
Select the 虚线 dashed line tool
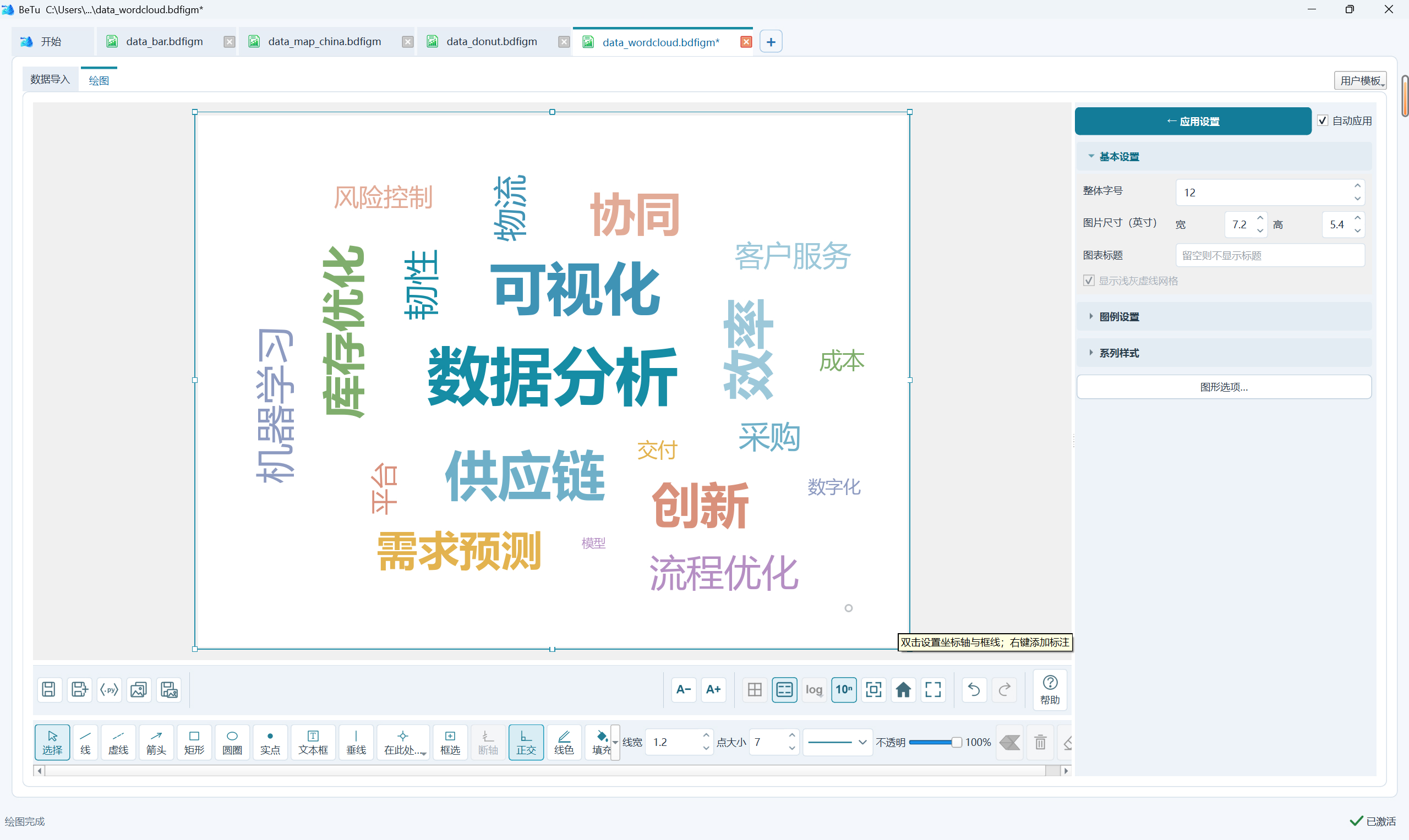tap(118, 742)
